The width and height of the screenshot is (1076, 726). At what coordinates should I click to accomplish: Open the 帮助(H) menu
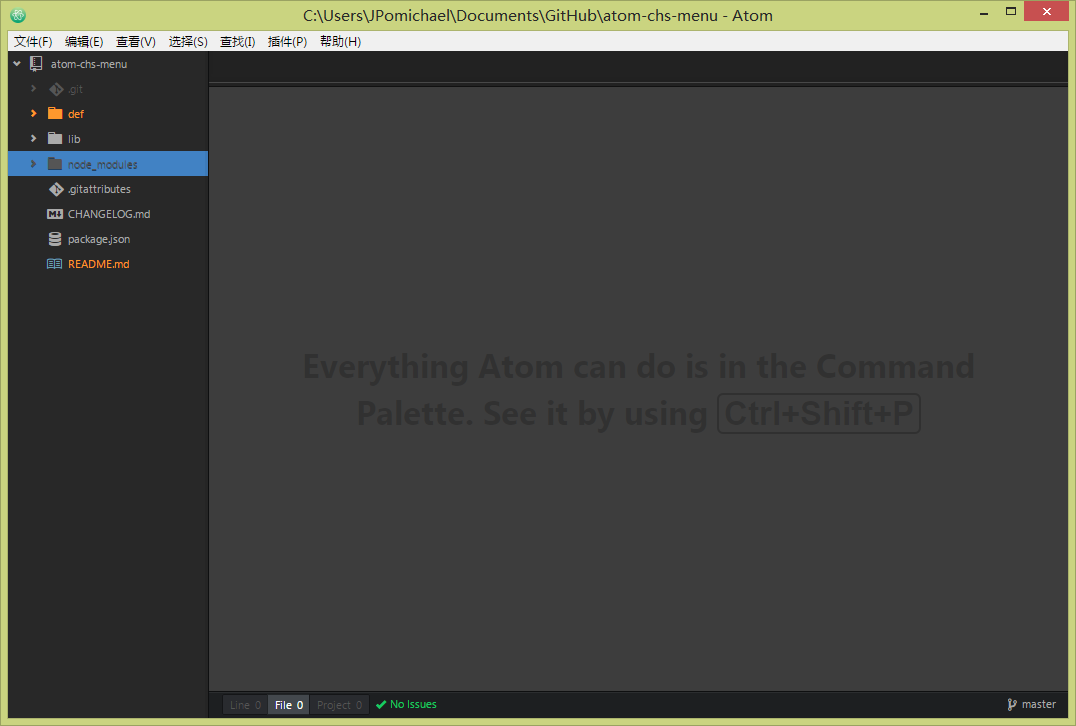pos(340,41)
